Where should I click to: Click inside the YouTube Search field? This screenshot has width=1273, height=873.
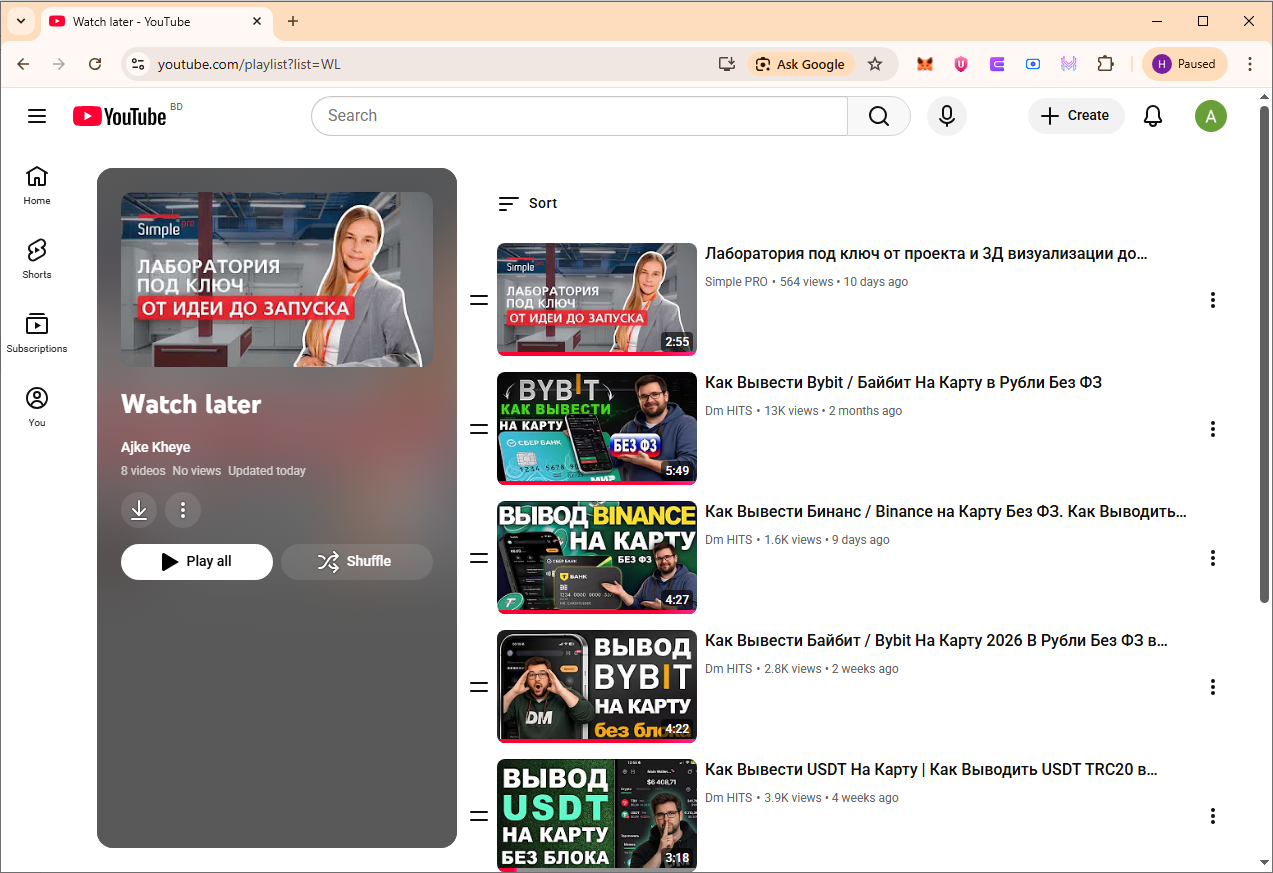580,116
